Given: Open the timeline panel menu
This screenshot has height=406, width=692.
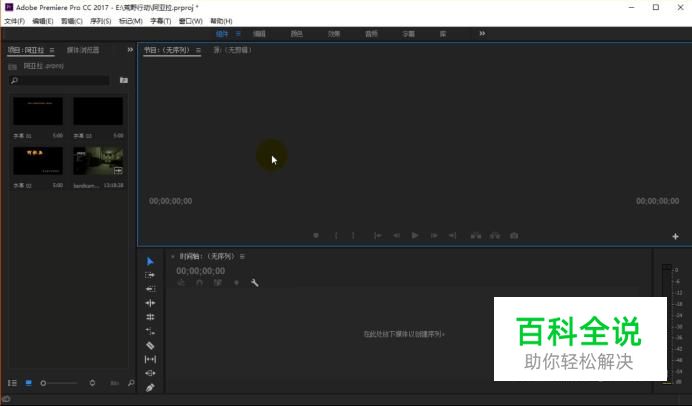Looking at the screenshot, I should point(241,256).
